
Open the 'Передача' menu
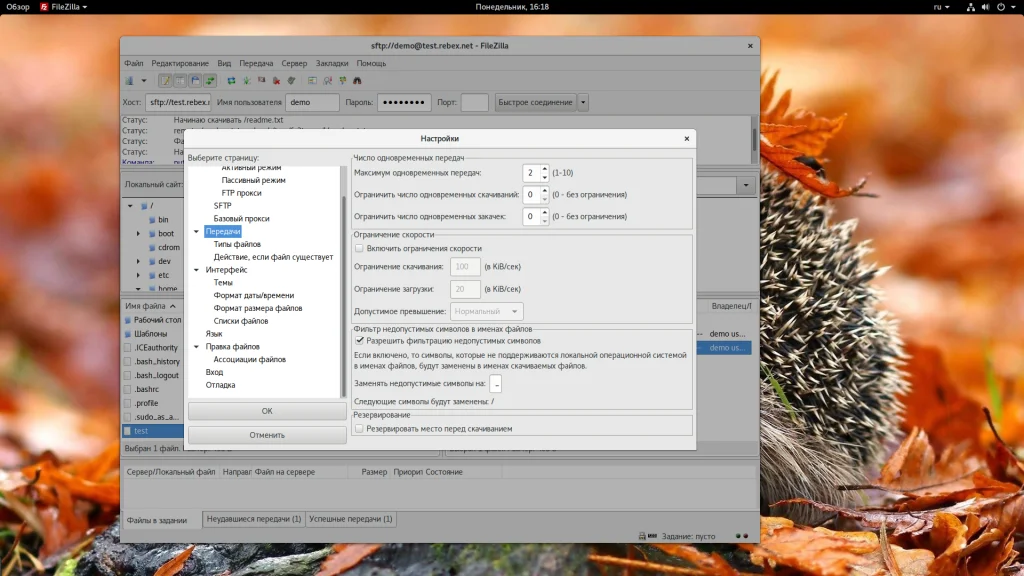tap(256, 63)
